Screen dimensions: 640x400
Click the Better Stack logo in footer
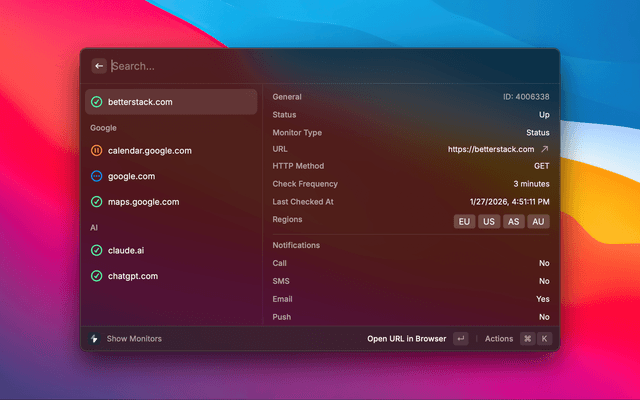[x=94, y=339]
